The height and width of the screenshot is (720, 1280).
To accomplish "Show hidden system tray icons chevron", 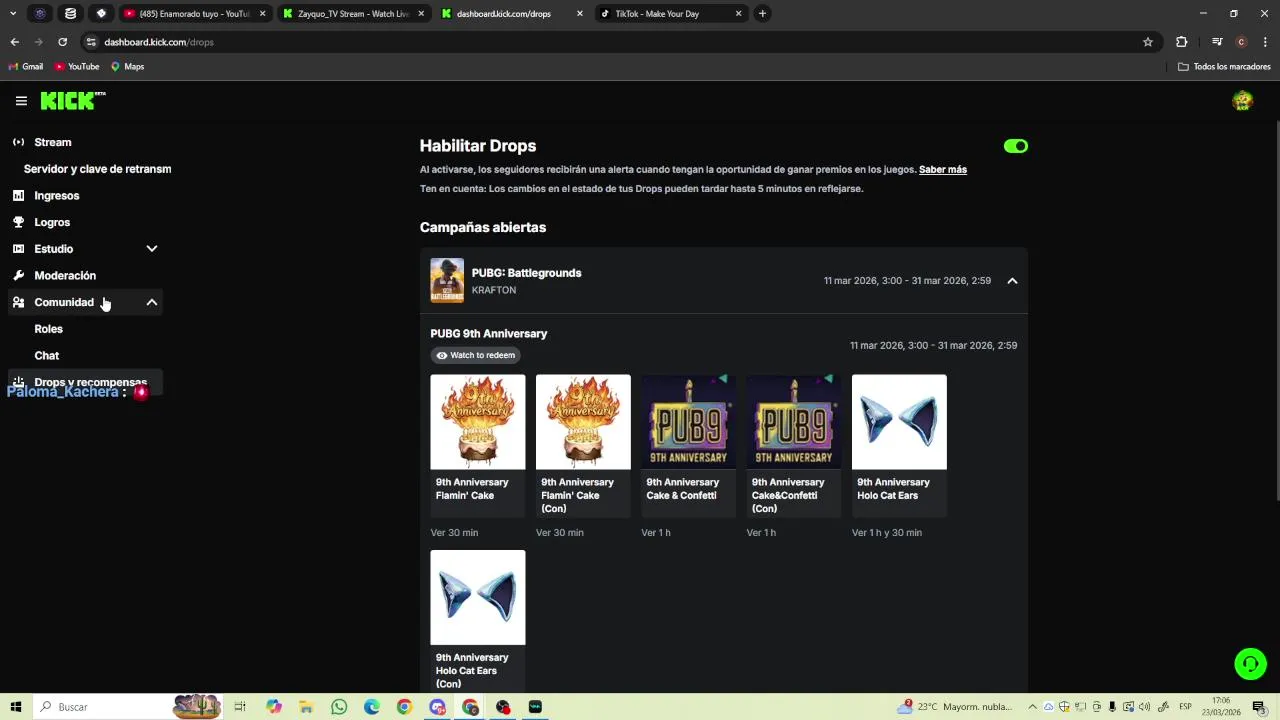I will [x=1033, y=707].
